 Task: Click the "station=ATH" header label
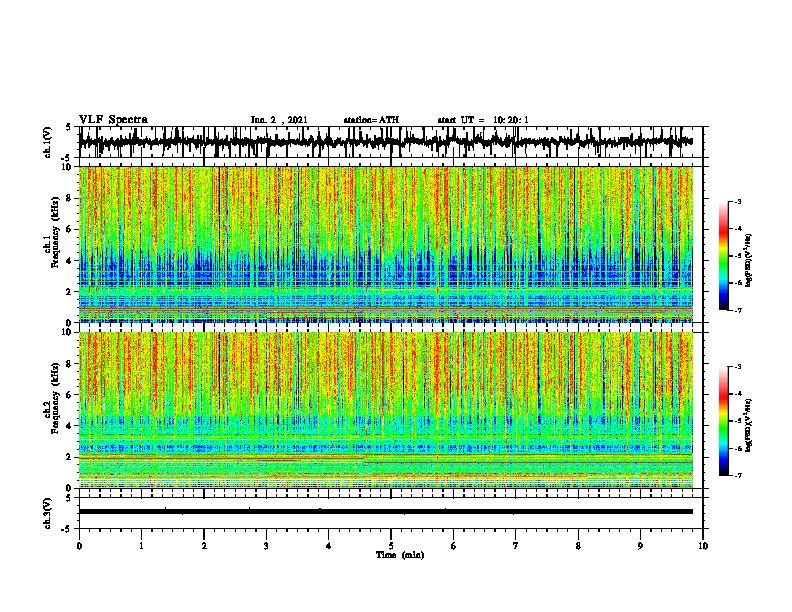(x=371, y=120)
